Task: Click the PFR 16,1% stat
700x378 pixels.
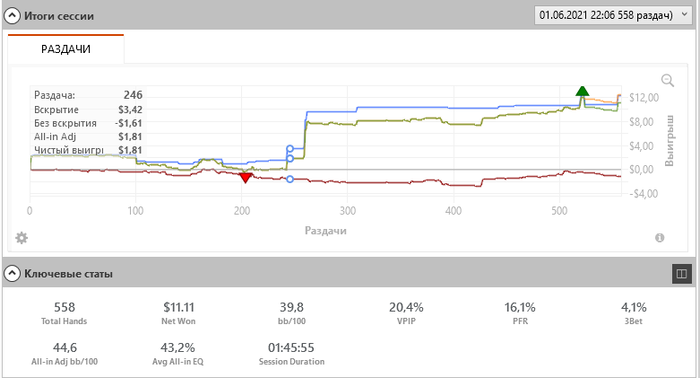Action: pos(520,313)
